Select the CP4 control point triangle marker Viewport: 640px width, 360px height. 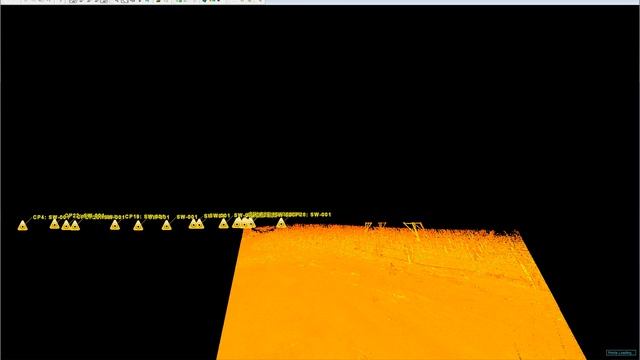pos(22,225)
